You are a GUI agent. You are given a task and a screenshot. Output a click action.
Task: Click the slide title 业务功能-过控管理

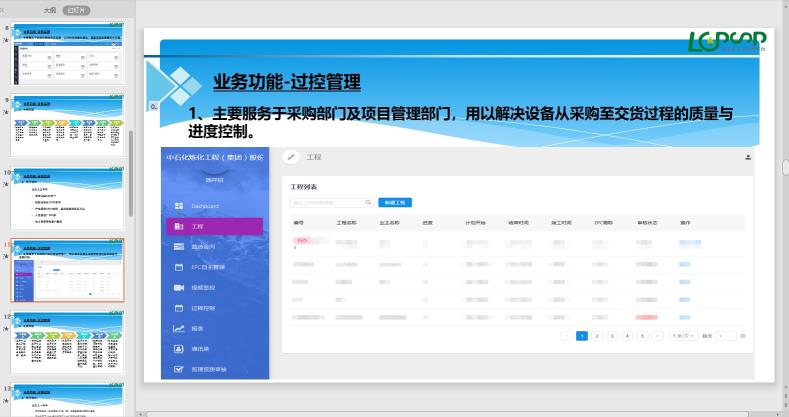point(287,82)
